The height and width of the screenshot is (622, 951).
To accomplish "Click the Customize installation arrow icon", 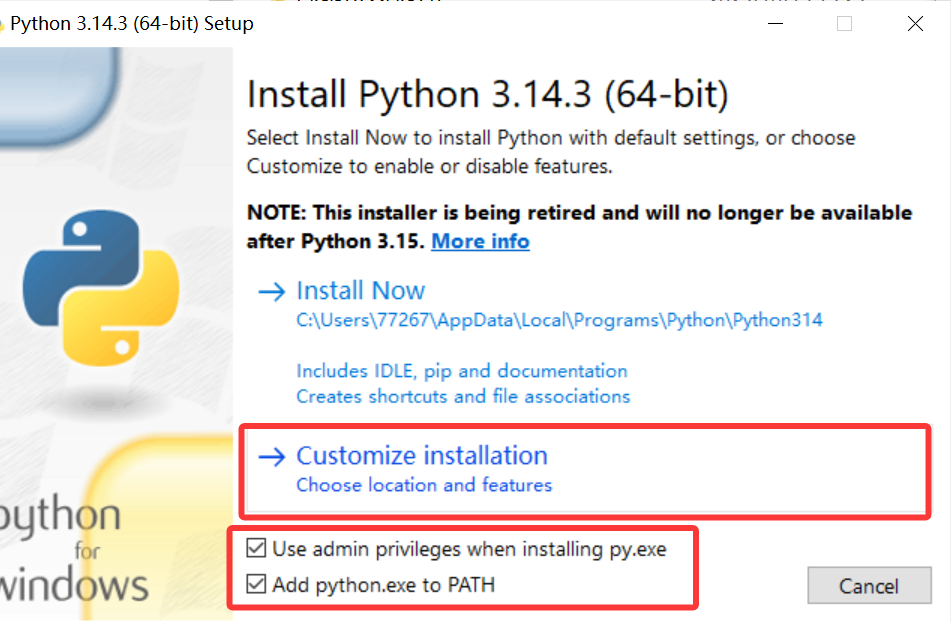I will [x=271, y=456].
